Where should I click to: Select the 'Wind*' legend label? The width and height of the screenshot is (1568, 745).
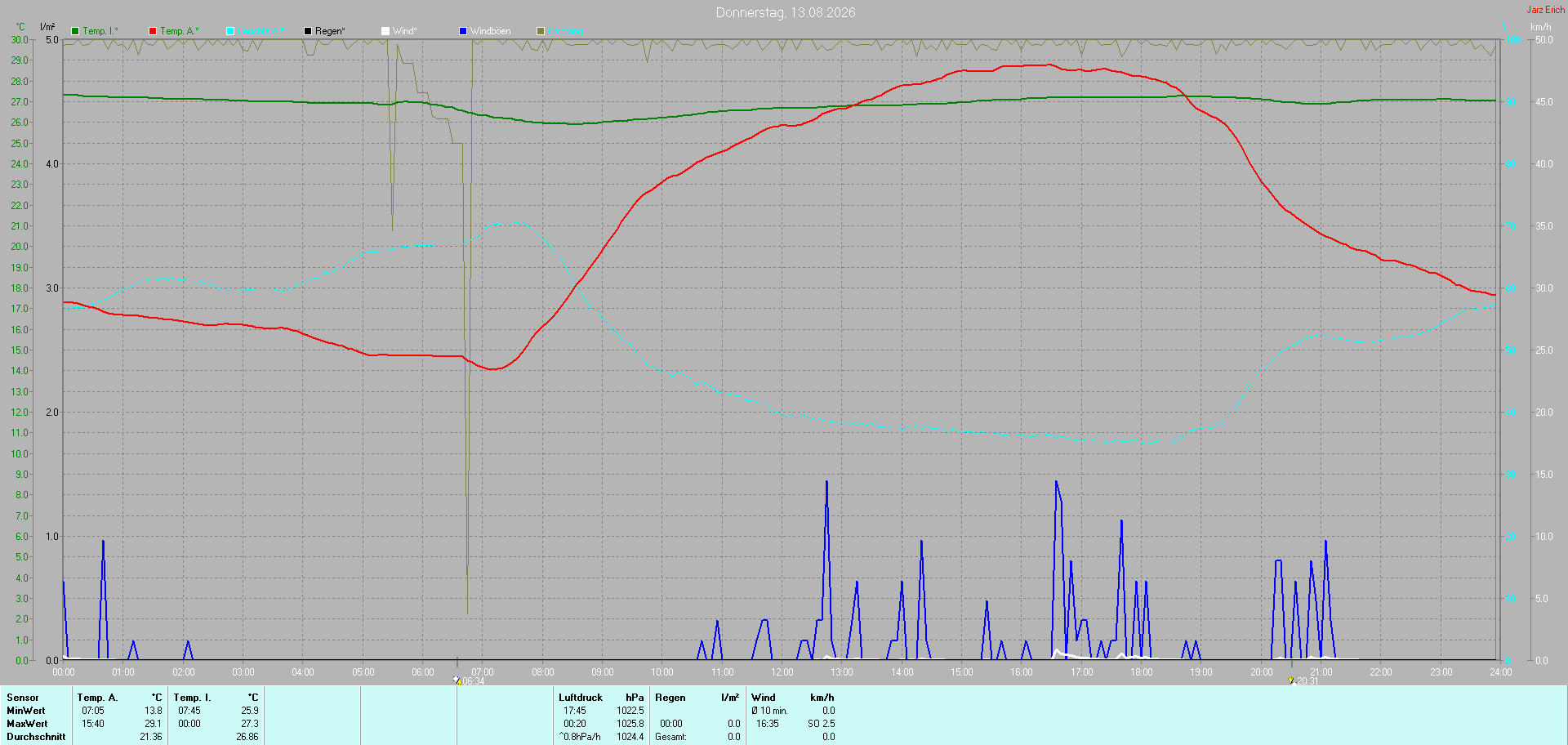point(404,31)
